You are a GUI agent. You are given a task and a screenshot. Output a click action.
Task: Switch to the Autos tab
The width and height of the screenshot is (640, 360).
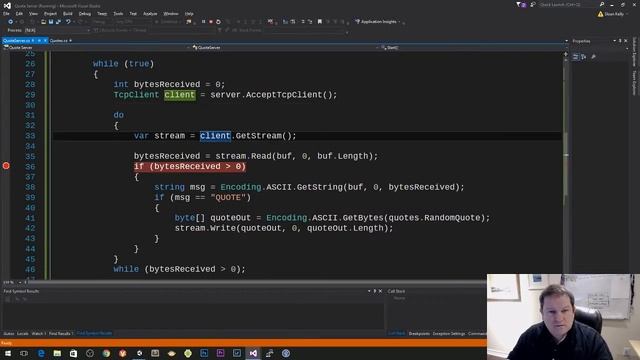coord(9,333)
